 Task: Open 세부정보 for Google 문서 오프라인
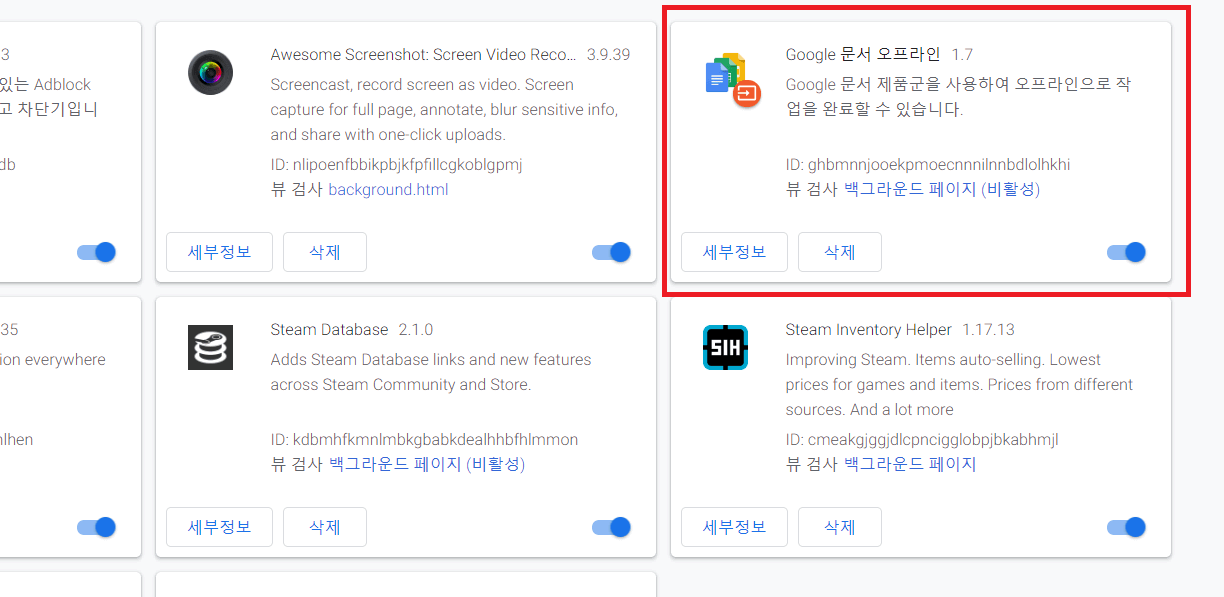[734, 252]
